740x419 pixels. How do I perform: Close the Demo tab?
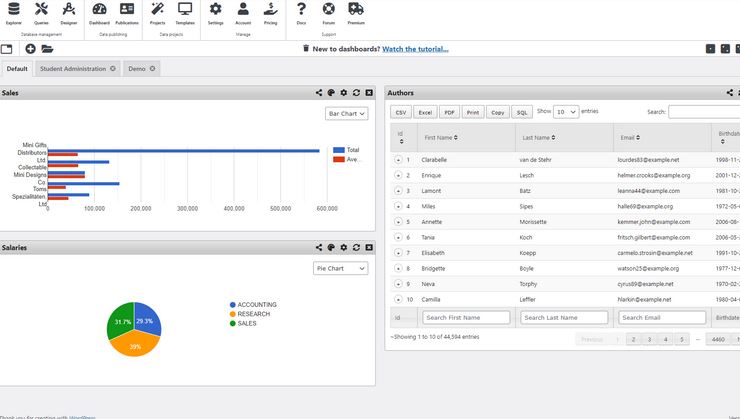pyautogui.click(x=152, y=69)
